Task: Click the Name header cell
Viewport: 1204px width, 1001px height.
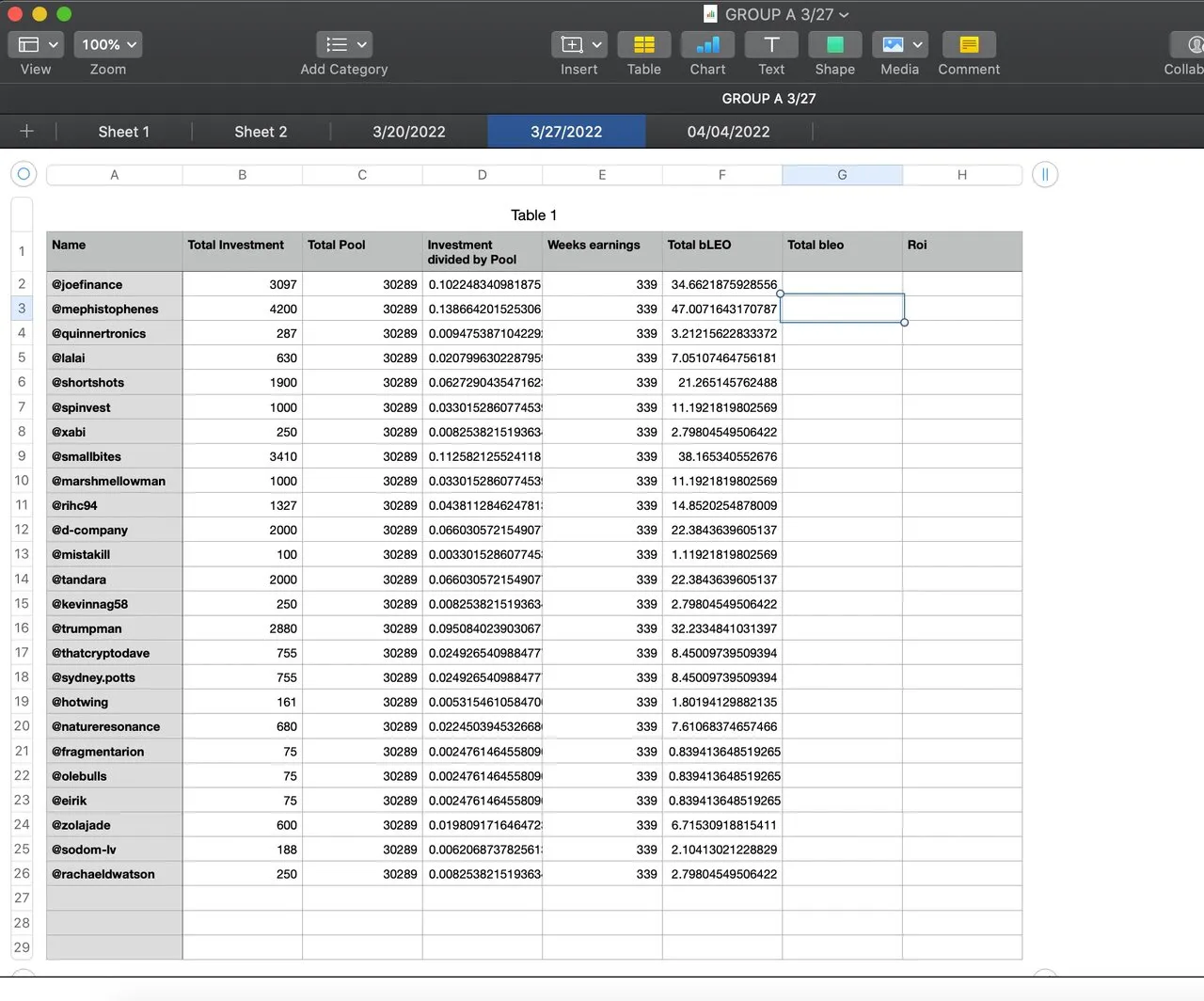Action: click(115, 252)
